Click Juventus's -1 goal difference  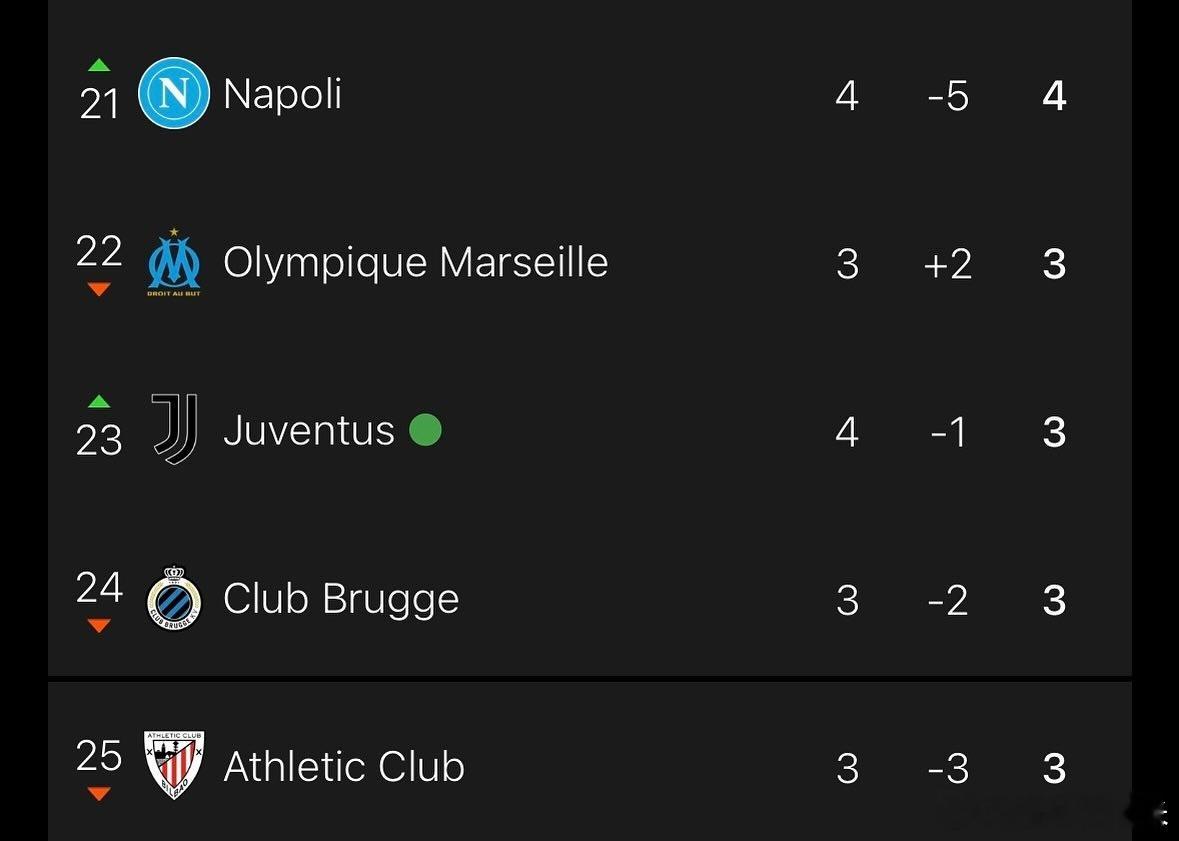click(947, 432)
